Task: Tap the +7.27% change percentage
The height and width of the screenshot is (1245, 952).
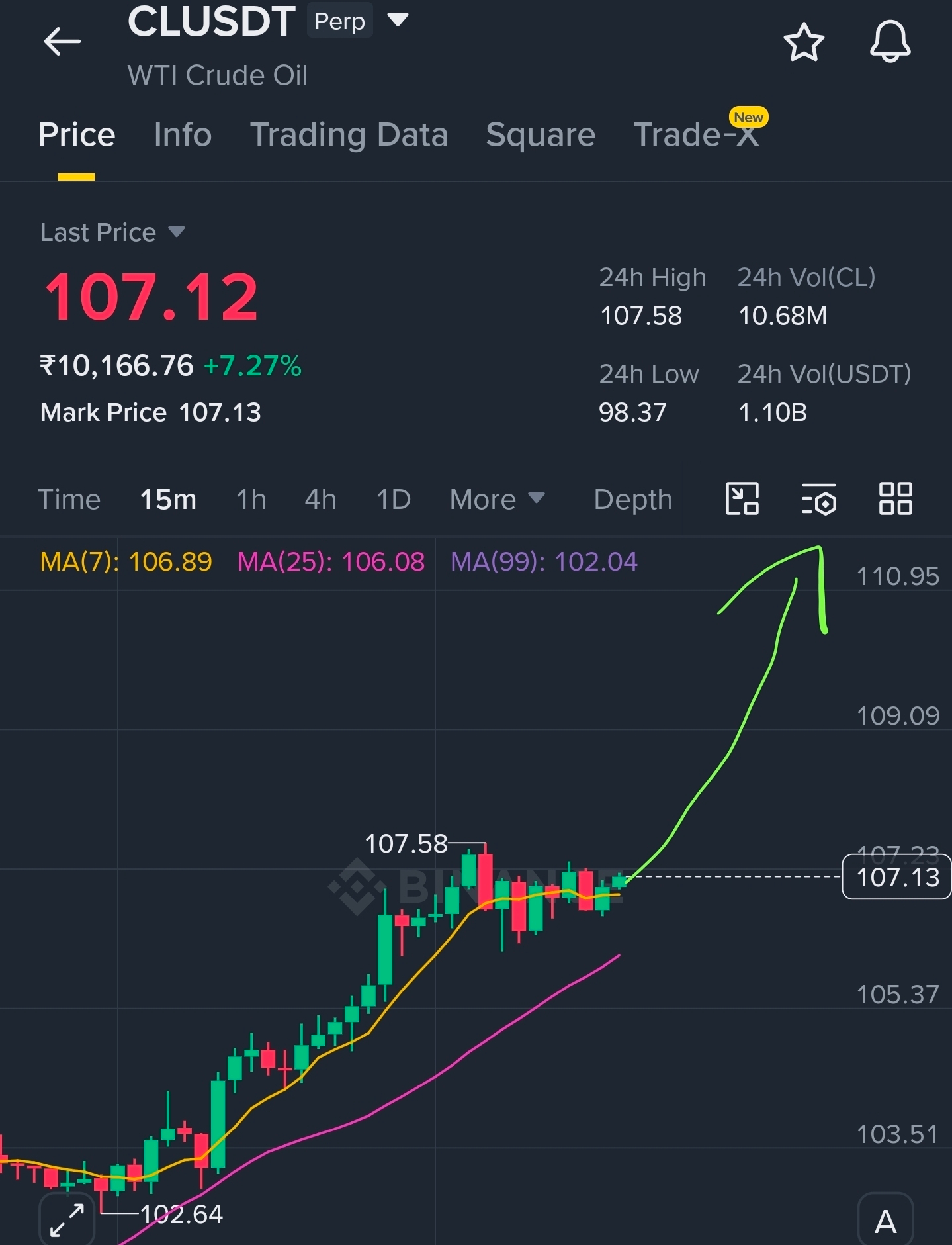Action: click(x=253, y=366)
